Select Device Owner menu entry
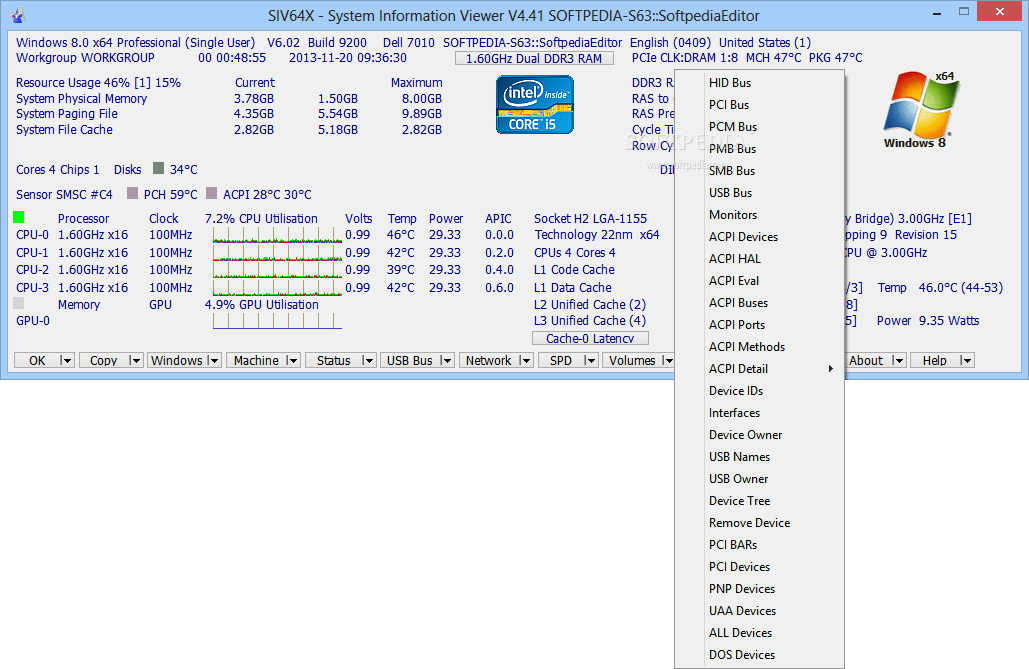 [759, 435]
